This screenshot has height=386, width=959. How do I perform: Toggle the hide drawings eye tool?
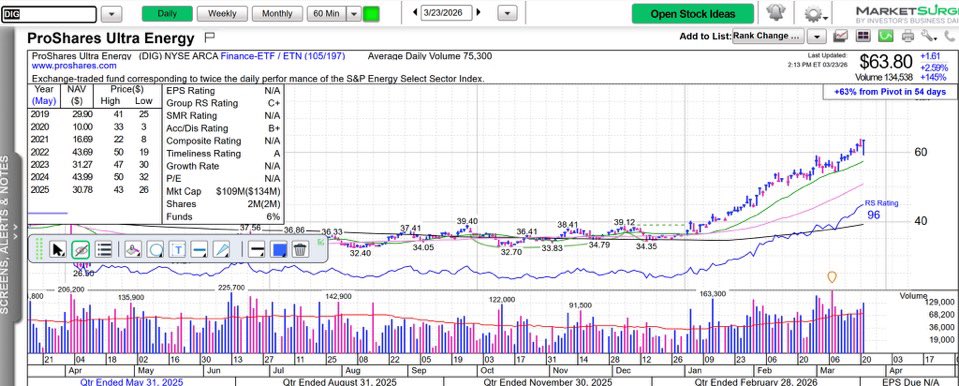80,250
